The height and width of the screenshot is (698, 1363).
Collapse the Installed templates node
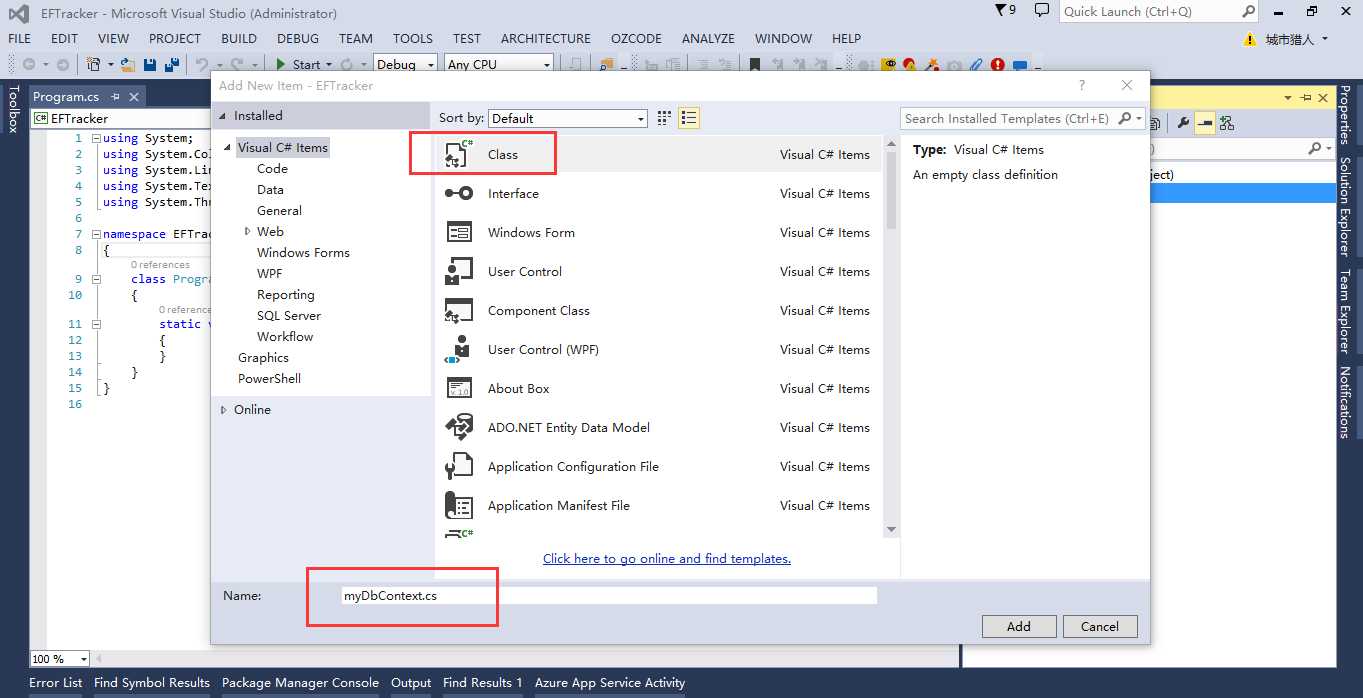[x=223, y=116]
